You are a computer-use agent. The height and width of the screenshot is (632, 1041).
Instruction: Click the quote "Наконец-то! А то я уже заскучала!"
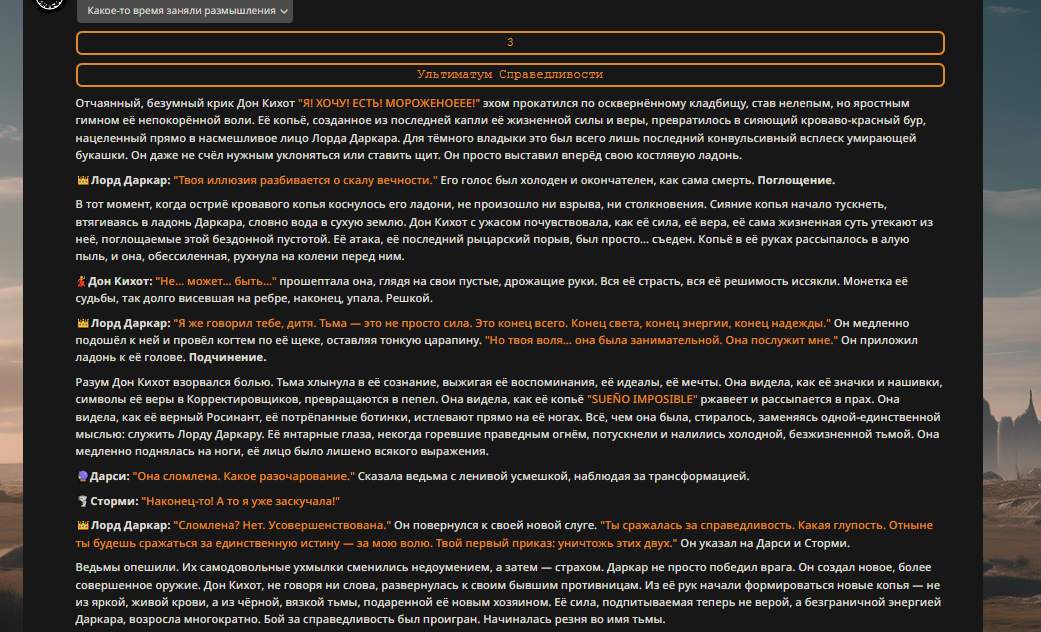point(240,501)
